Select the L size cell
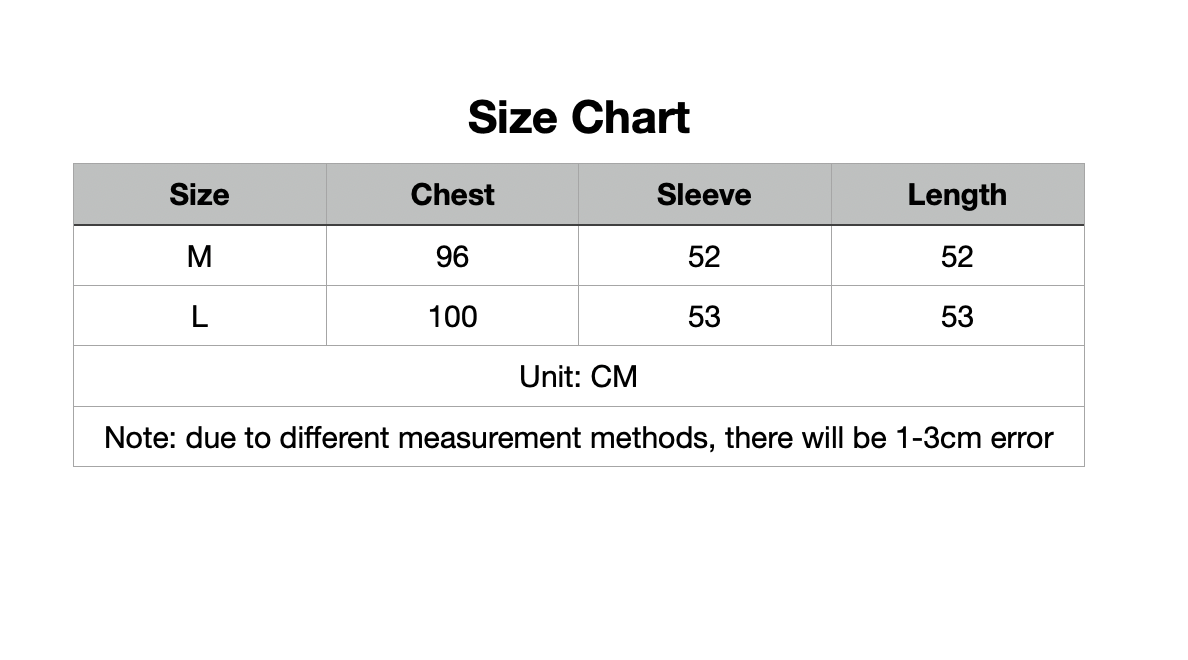This screenshot has width=1188, height=660. [199, 317]
